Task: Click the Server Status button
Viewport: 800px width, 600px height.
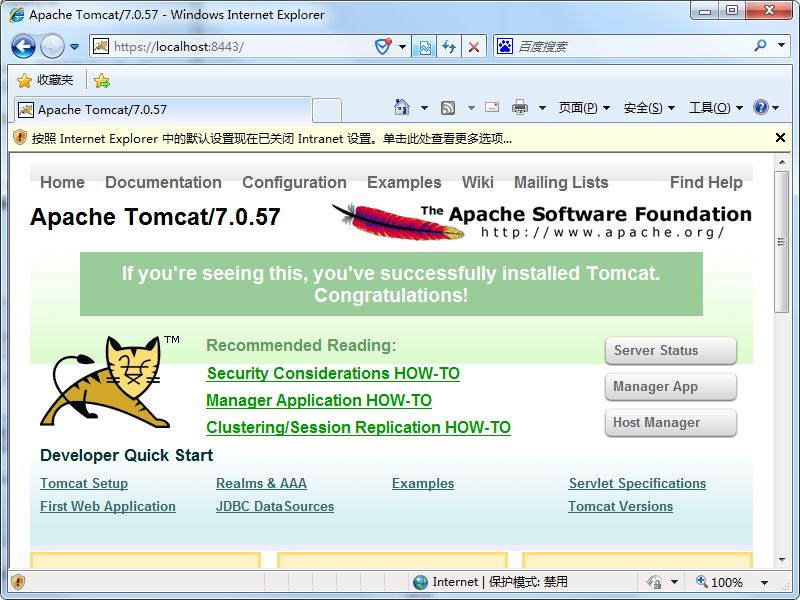Action: pyautogui.click(x=671, y=351)
